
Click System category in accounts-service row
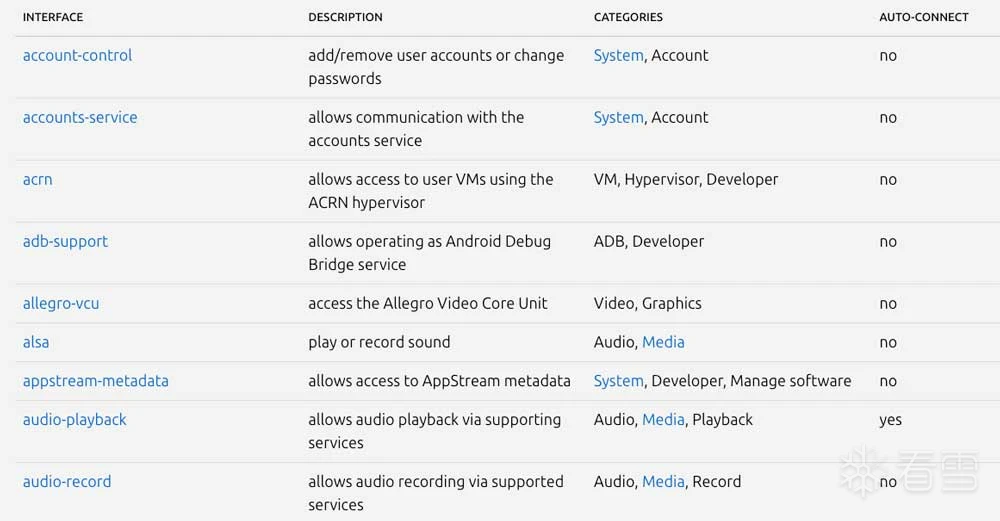[618, 118]
